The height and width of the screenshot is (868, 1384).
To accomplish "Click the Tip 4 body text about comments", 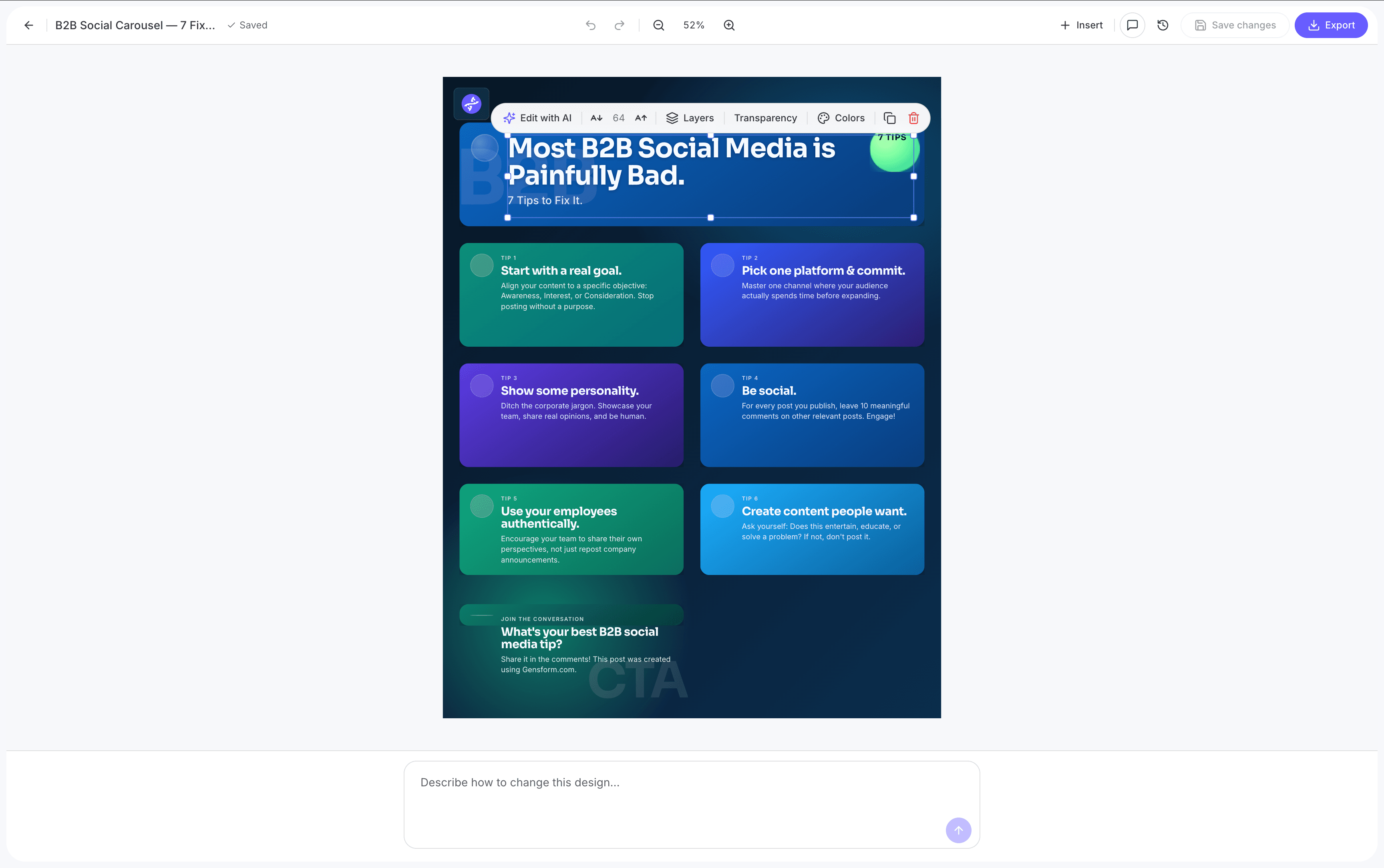I will pos(825,411).
